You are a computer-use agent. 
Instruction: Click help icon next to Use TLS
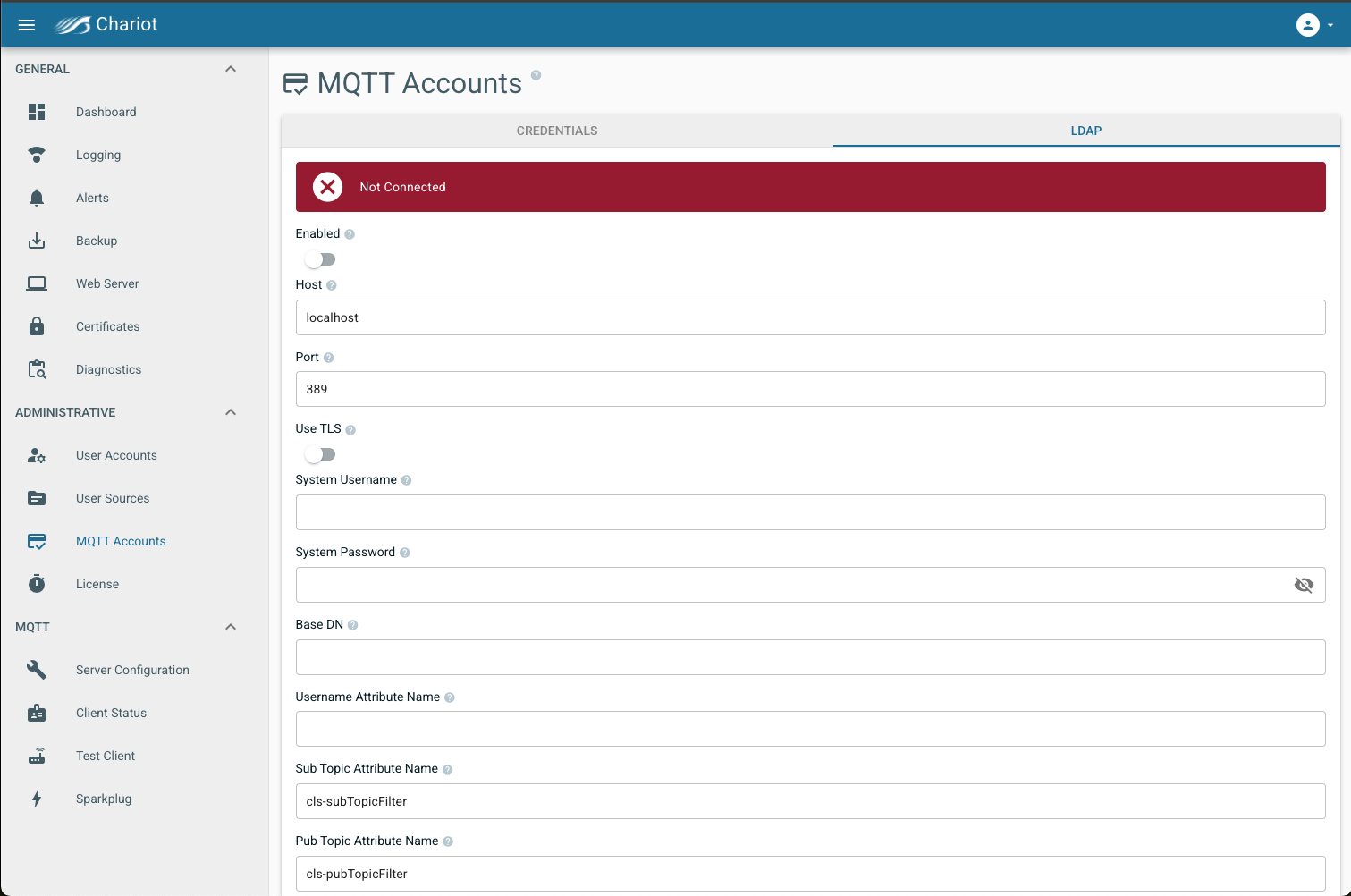(350, 430)
